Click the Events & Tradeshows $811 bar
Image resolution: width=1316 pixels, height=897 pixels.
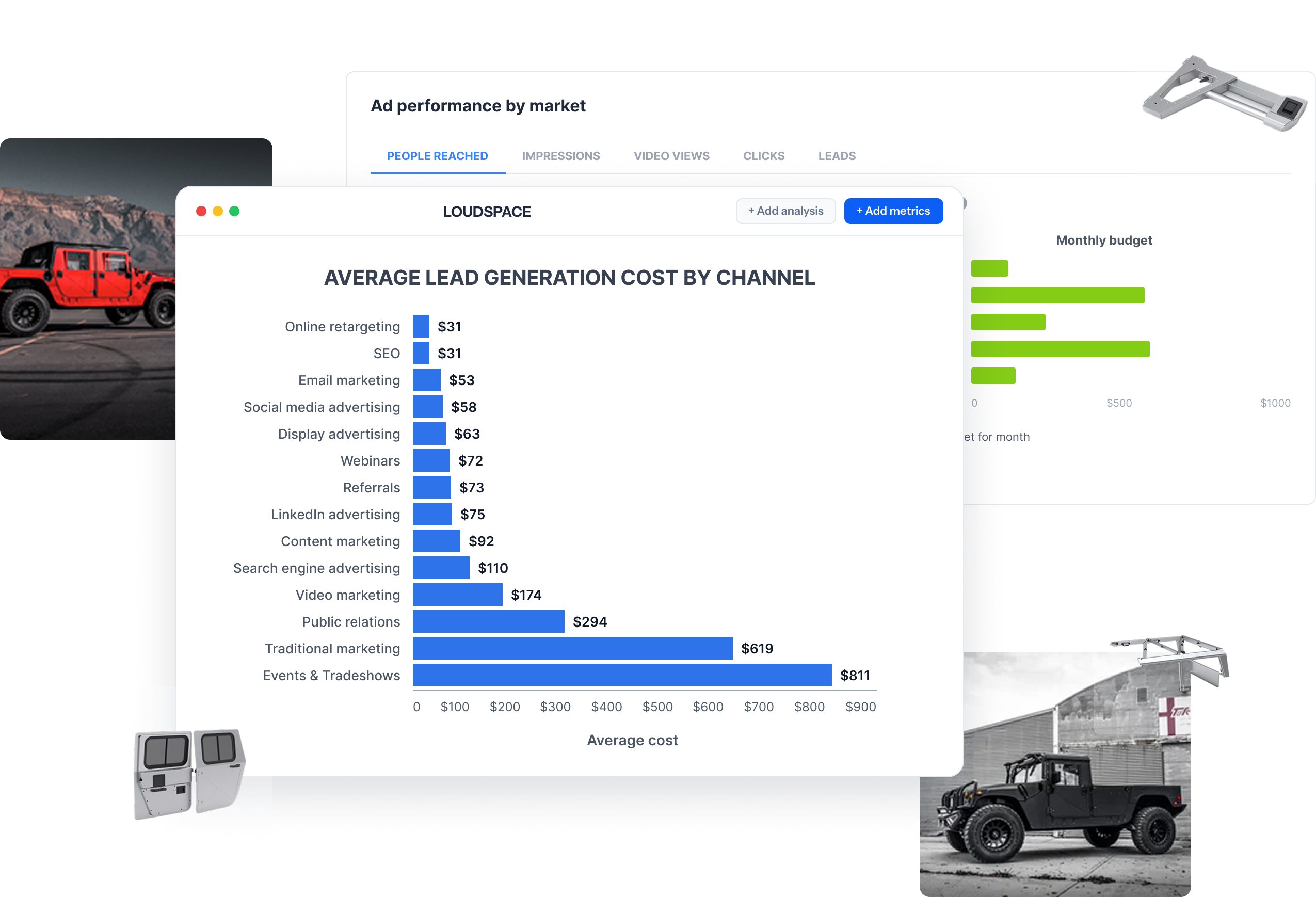point(622,675)
